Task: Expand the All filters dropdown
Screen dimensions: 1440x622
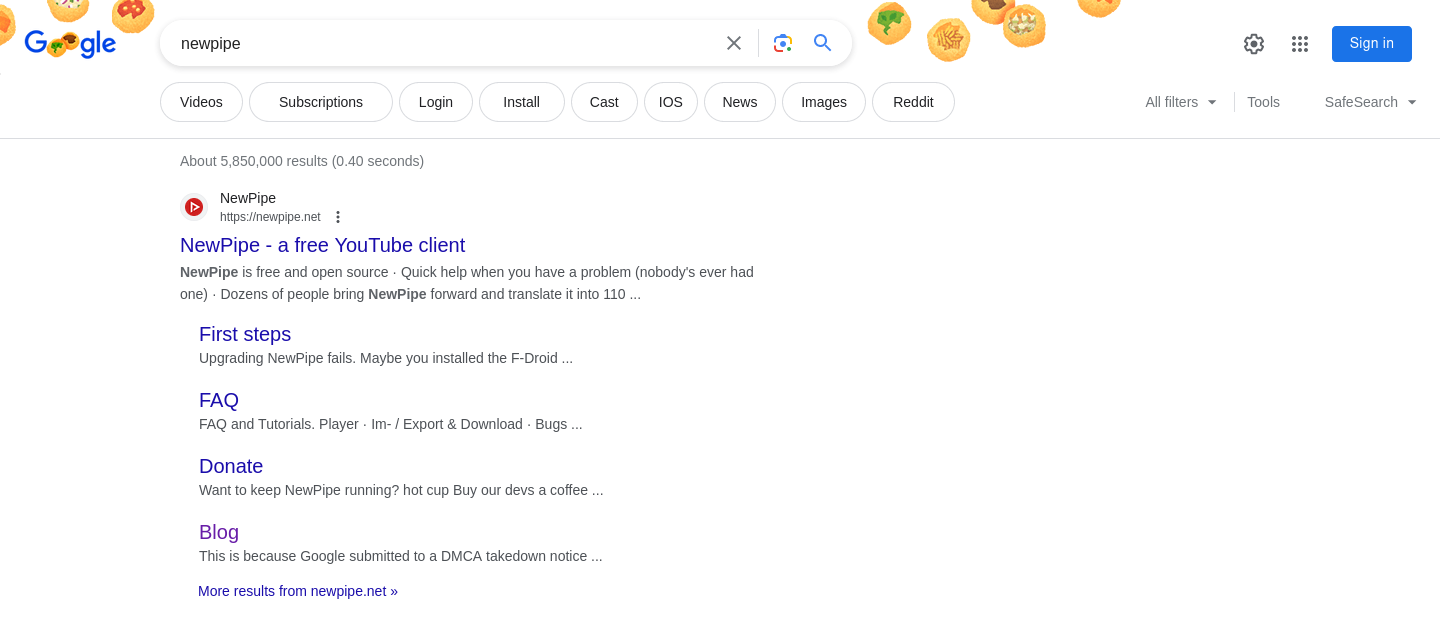Action: tap(1181, 102)
